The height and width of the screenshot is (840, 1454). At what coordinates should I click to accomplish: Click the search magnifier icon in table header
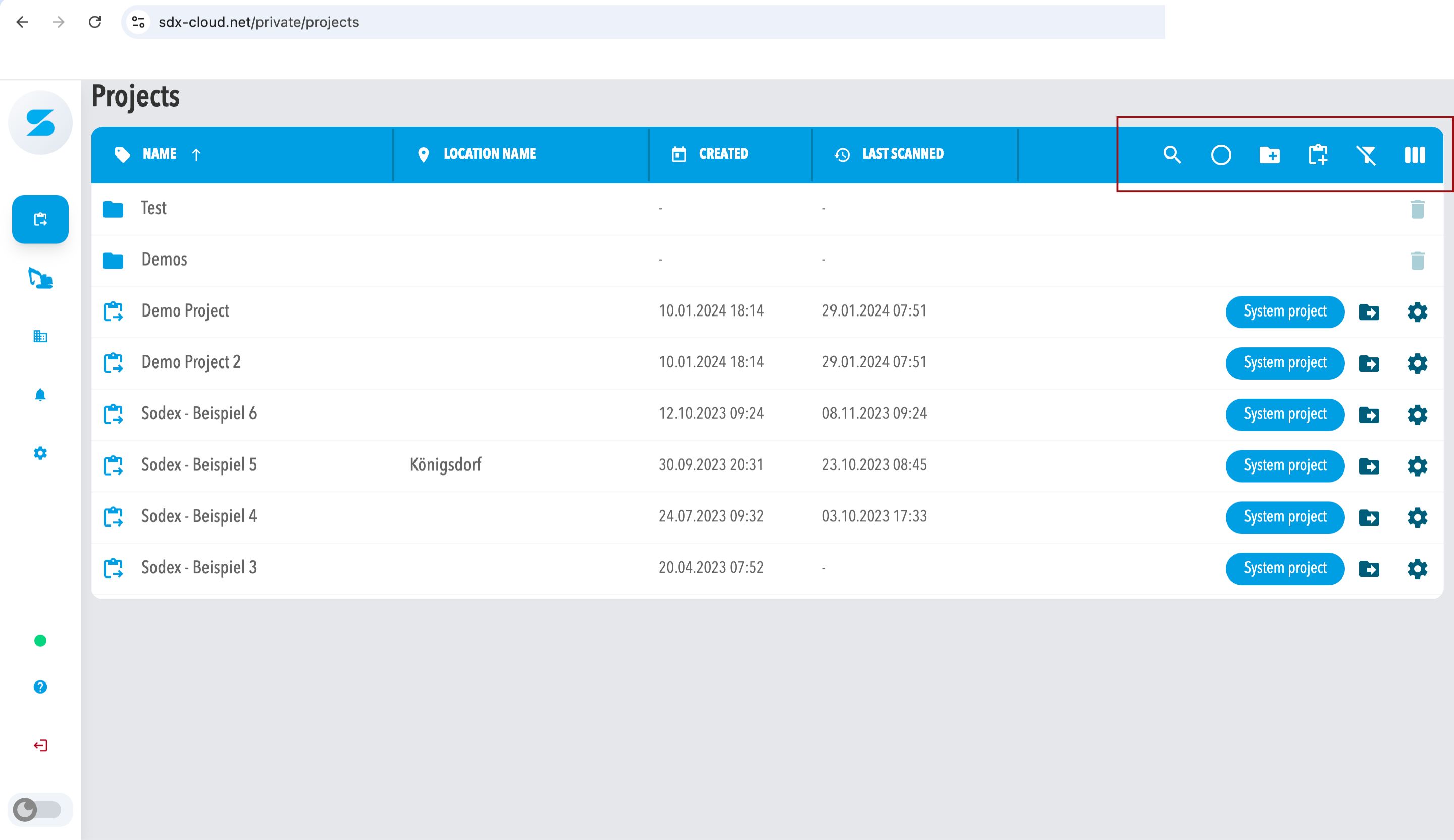click(x=1172, y=154)
